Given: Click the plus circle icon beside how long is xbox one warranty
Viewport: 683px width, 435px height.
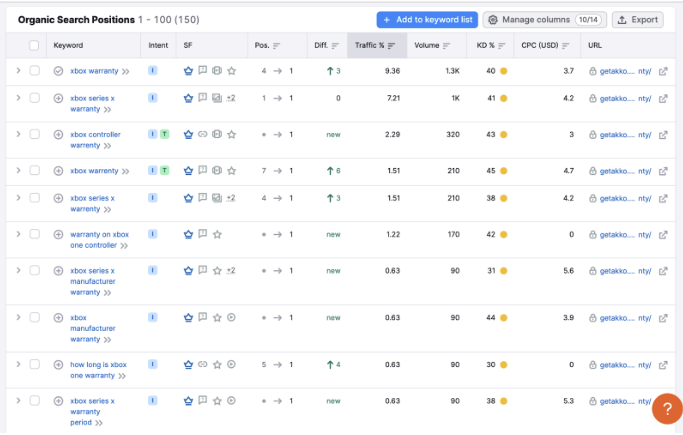Looking at the screenshot, I should click(x=58, y=364).
